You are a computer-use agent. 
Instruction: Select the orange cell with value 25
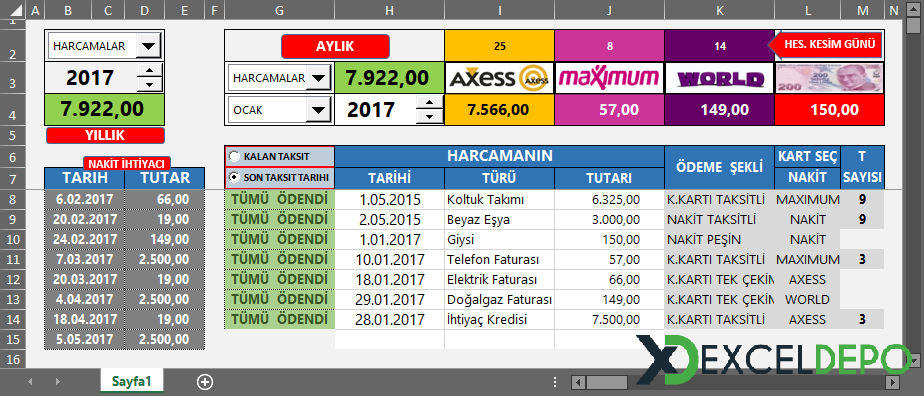pyautogui.click(x=499, y=46)
